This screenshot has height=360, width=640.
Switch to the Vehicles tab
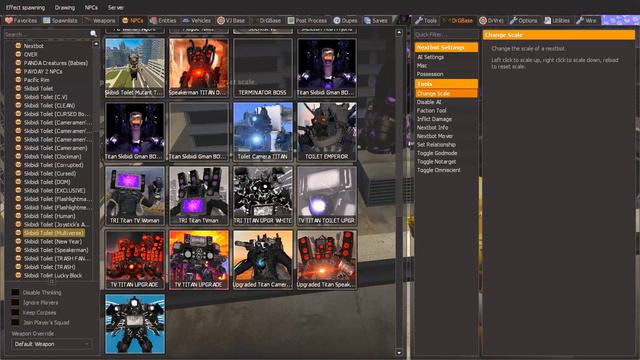pyautogui.click(x=196, y=20)
